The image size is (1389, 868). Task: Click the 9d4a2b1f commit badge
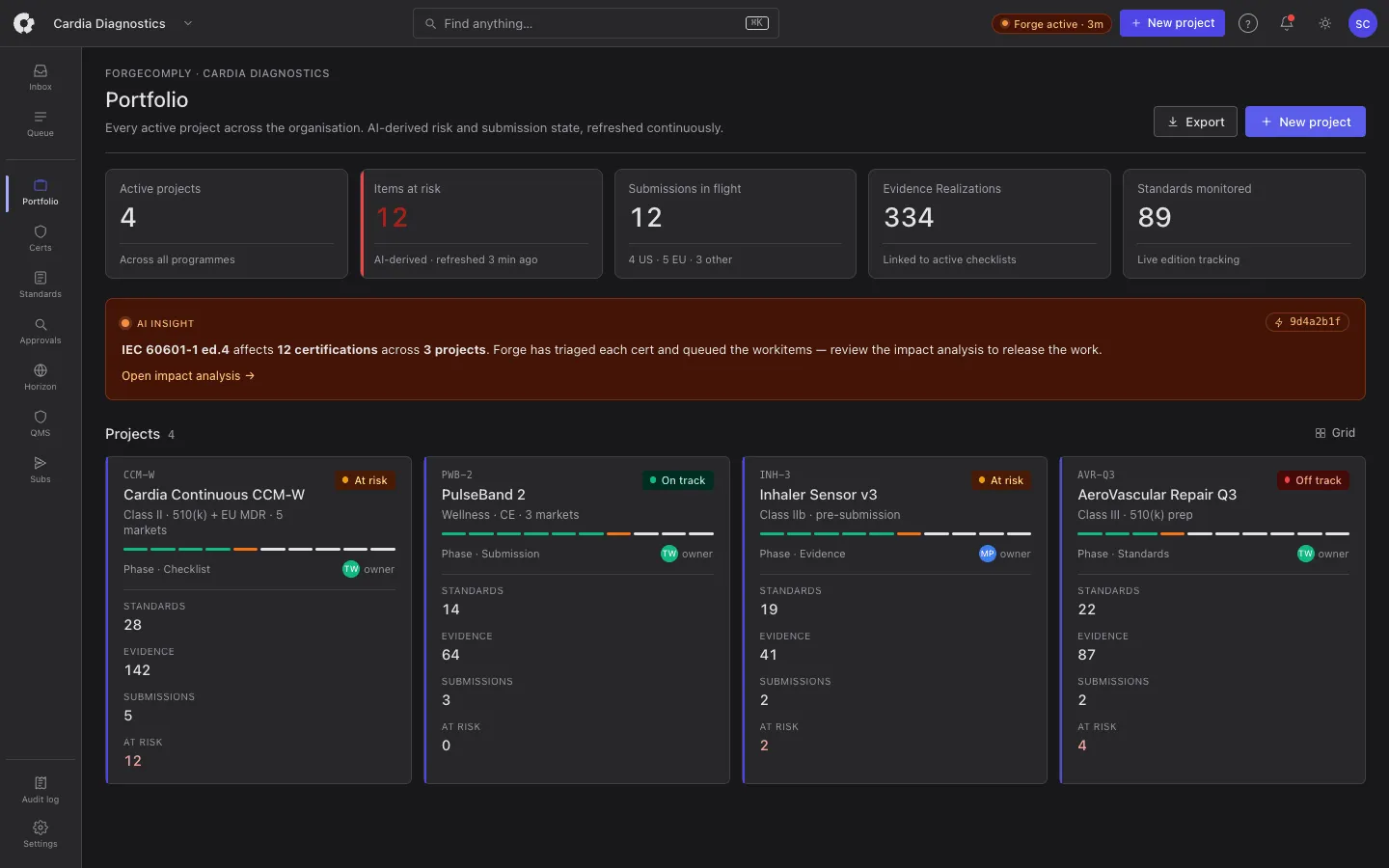pyautogui.click(x=1307, y=322)
